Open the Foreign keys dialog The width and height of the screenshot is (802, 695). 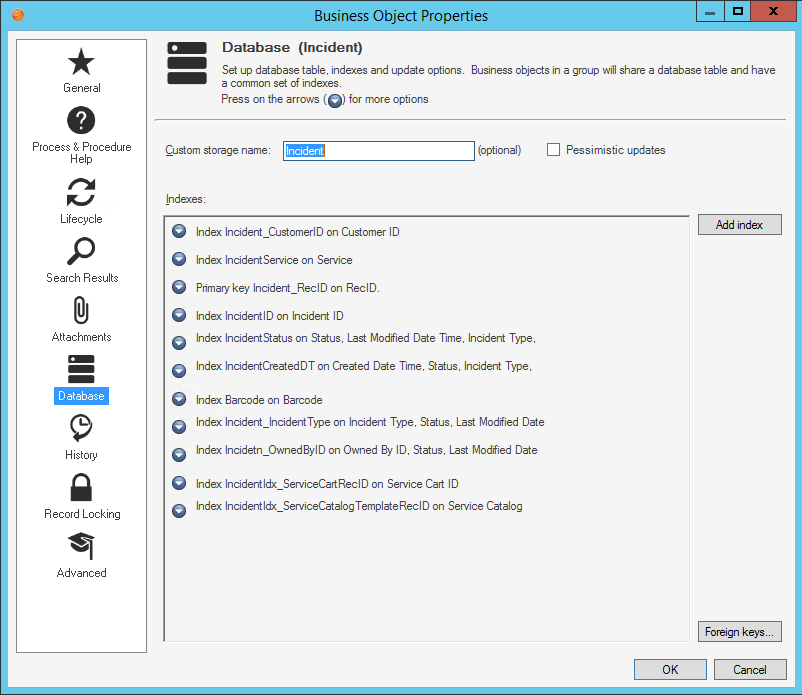[739, 631]
